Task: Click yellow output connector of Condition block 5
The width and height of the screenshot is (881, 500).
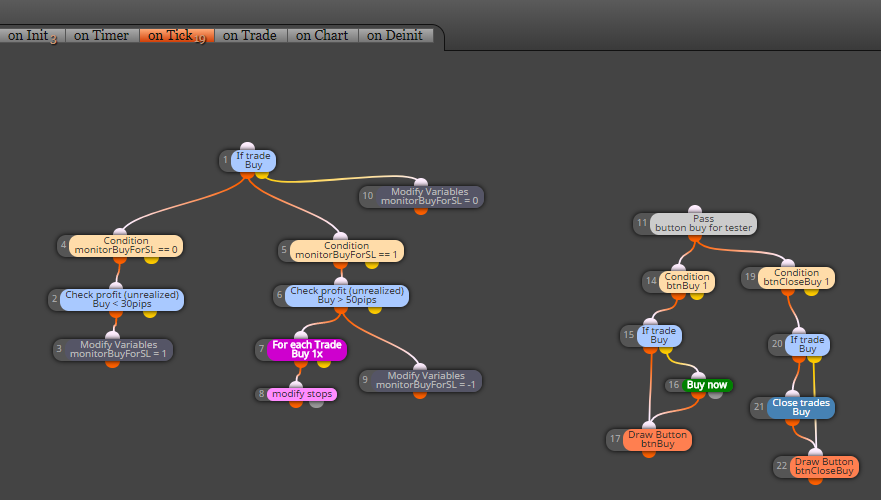Action: [371, 264]
